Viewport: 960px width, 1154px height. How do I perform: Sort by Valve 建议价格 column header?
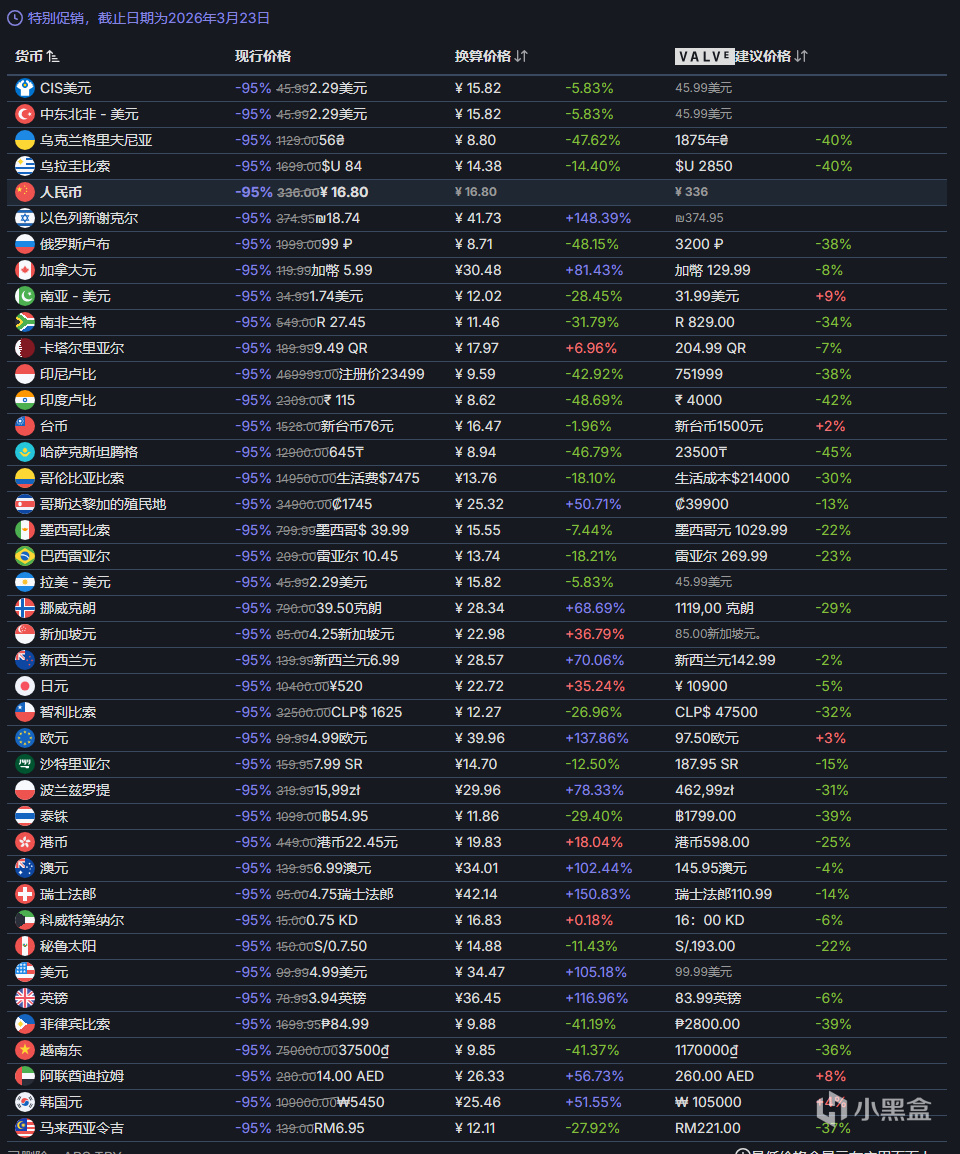coord(741,56)
